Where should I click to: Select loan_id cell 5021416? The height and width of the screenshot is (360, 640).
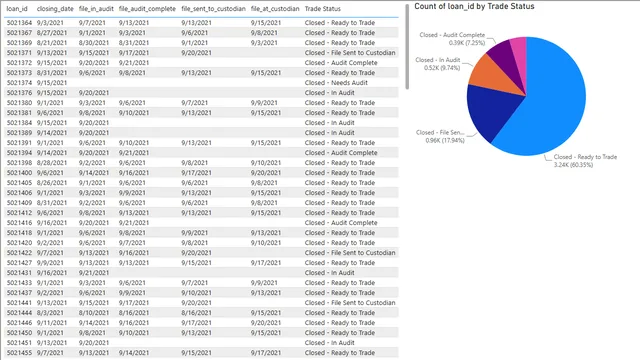pos(19,223)
